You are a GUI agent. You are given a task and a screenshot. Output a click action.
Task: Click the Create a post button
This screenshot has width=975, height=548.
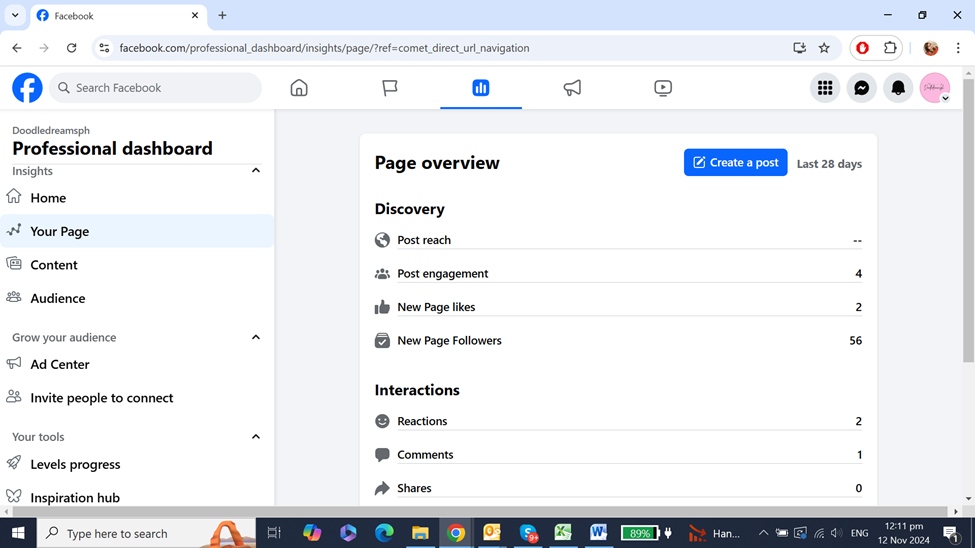[736, 162]
